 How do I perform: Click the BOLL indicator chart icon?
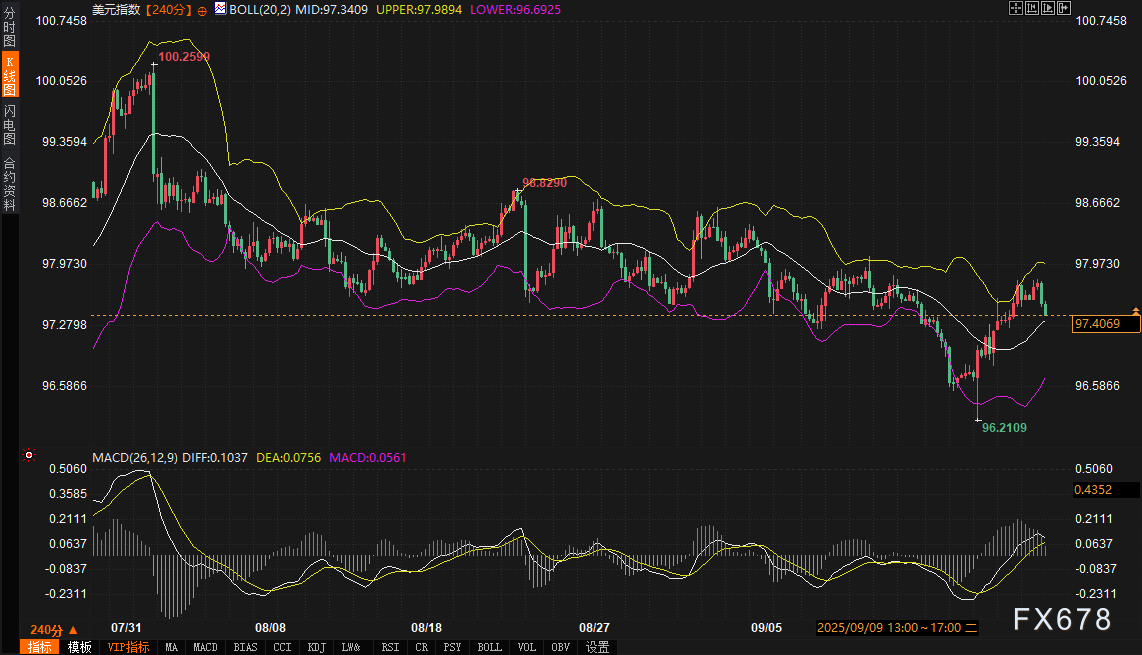pyautogui.click(x=220, y=8)
